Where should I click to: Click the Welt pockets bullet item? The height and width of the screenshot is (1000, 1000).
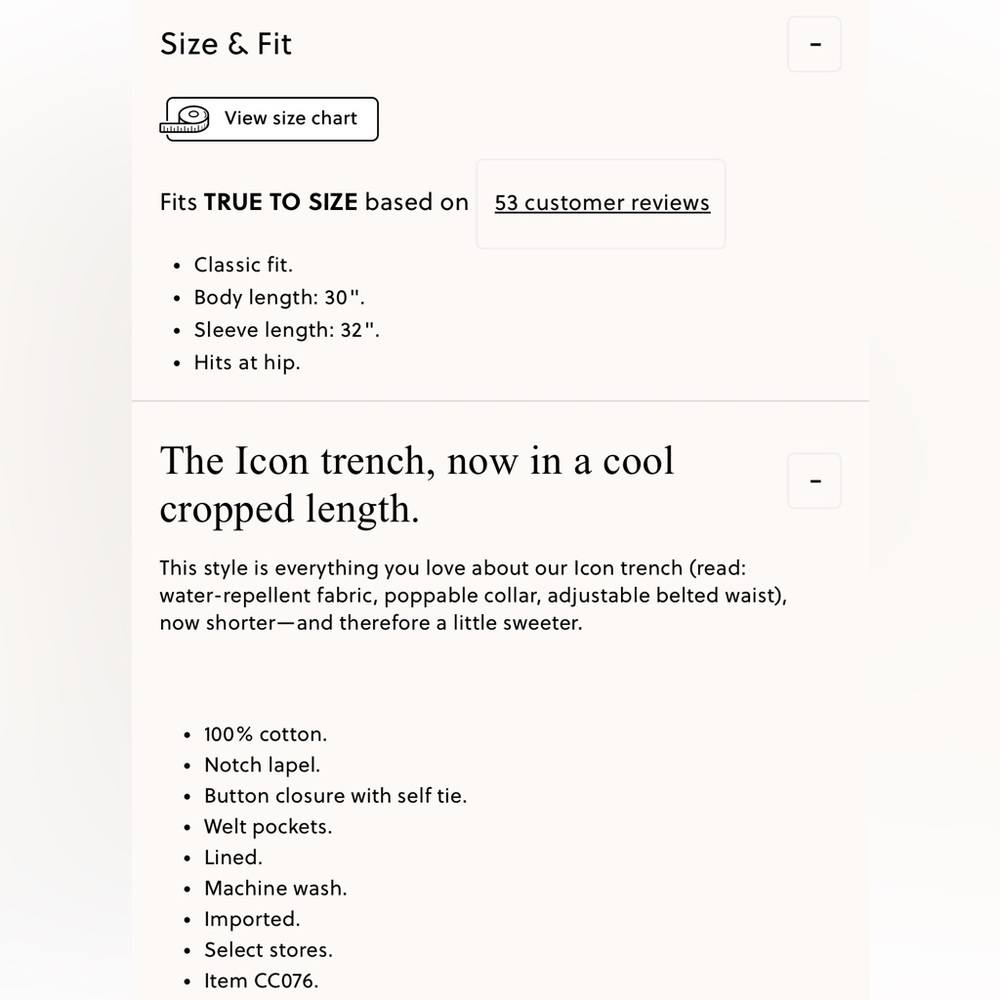[x=268, y=827]
